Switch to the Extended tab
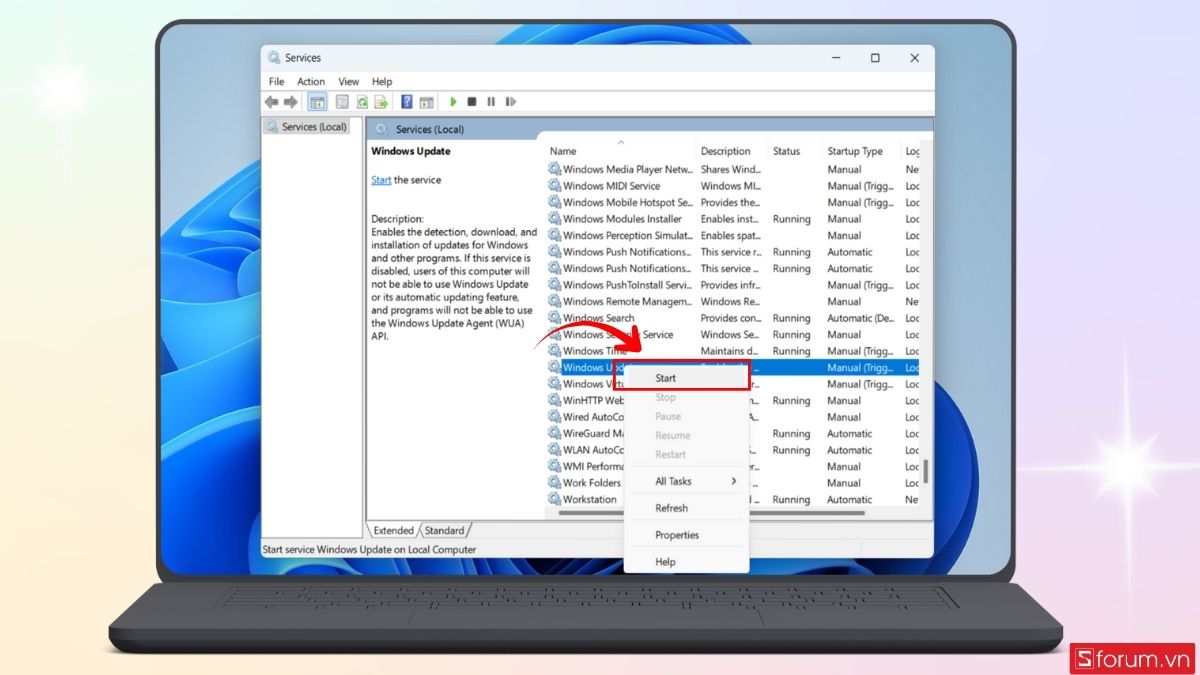 click(x=393, y=530)
